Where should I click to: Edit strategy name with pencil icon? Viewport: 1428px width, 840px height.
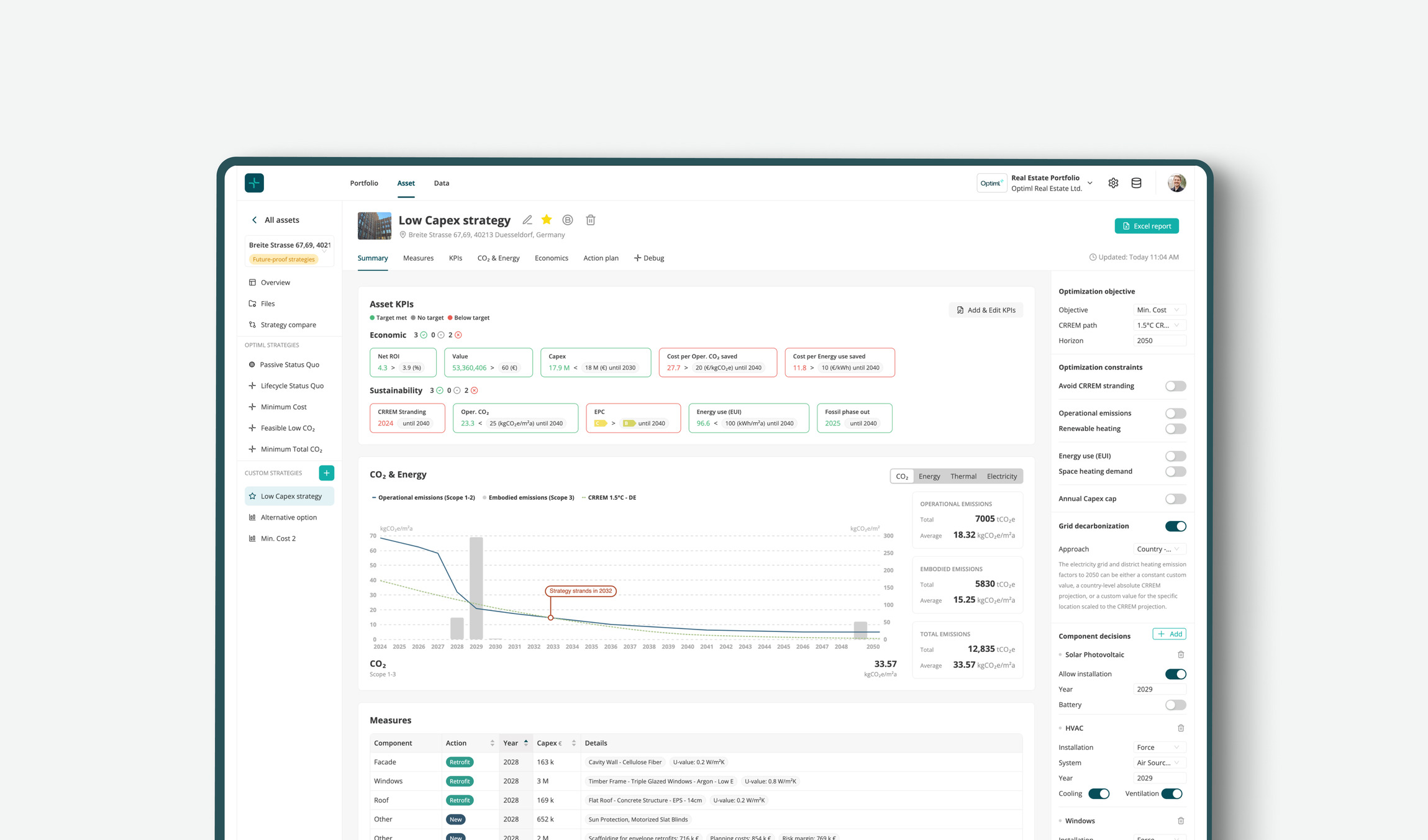[x=527, y=220]
